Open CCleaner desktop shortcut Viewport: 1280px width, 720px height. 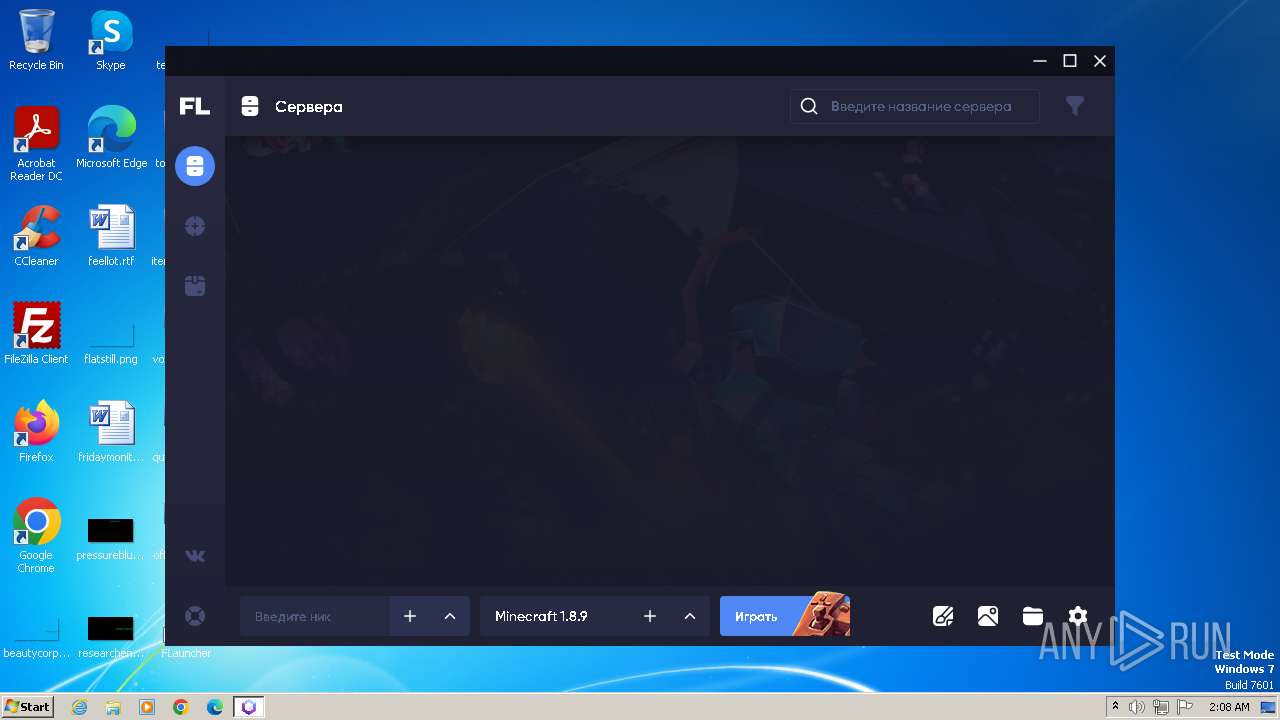[x=36, y=236]
